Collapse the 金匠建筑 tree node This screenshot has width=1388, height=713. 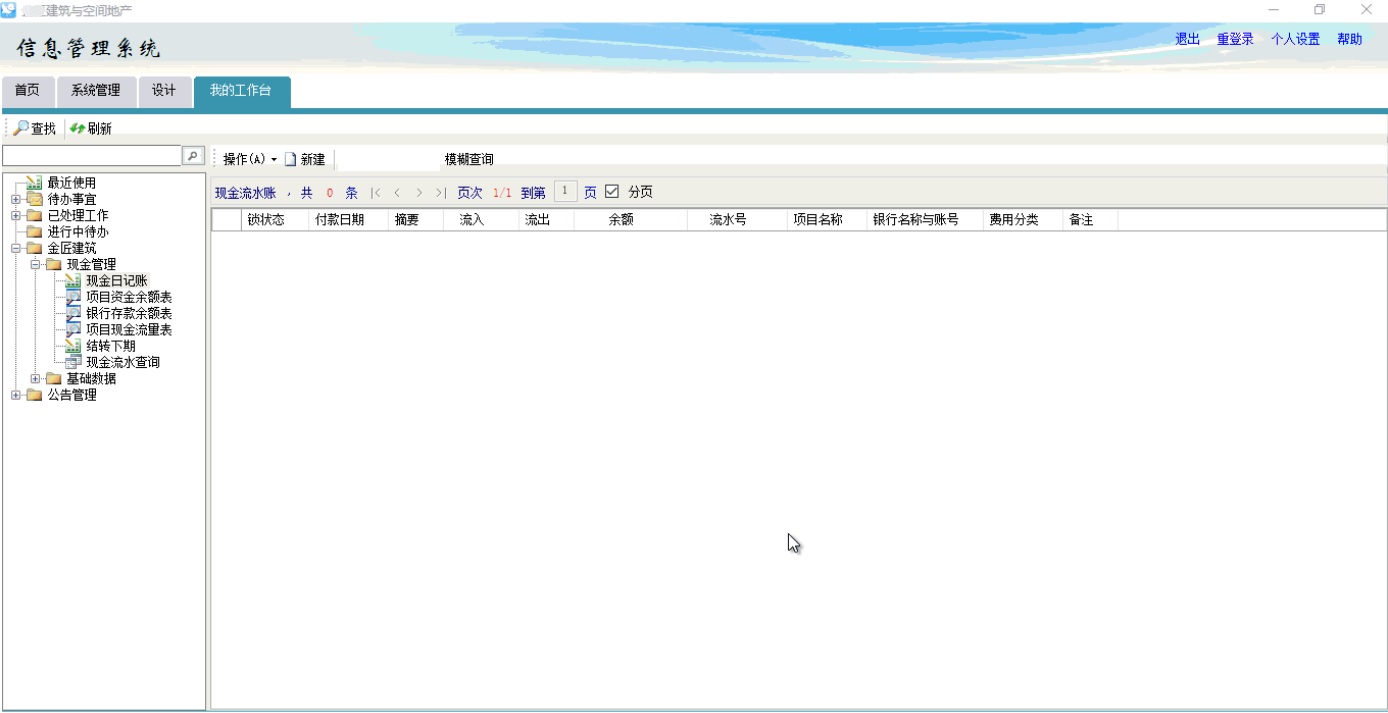[x=16, y=248]
